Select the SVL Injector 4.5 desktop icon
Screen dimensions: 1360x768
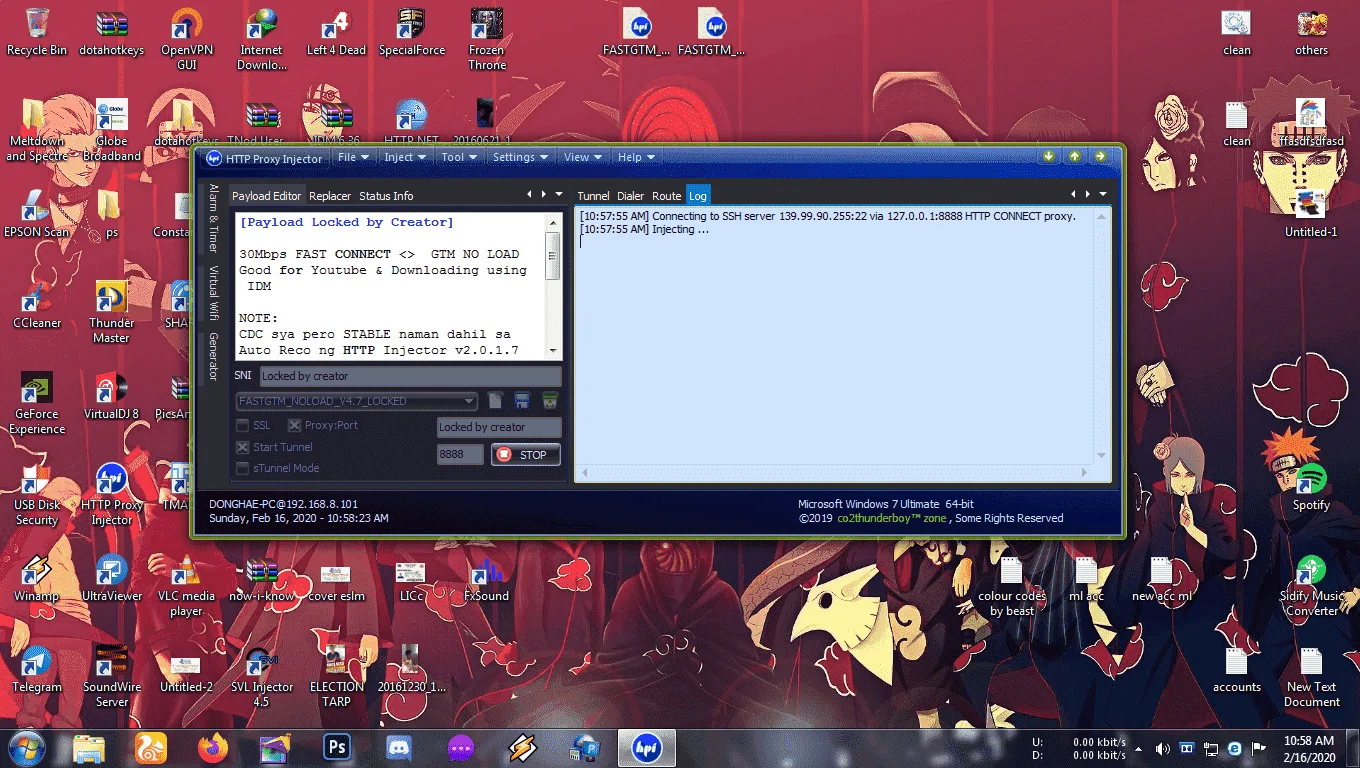(261, 677)
